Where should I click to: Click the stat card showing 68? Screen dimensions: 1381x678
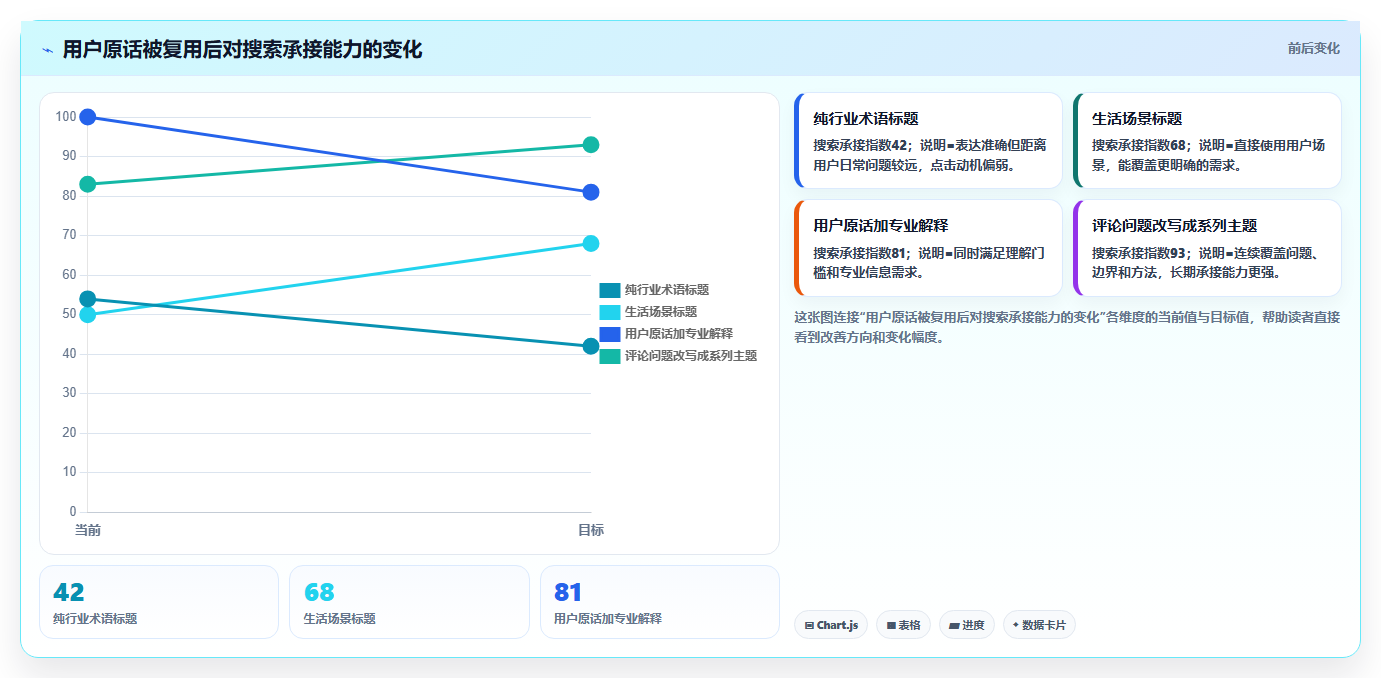409,602
